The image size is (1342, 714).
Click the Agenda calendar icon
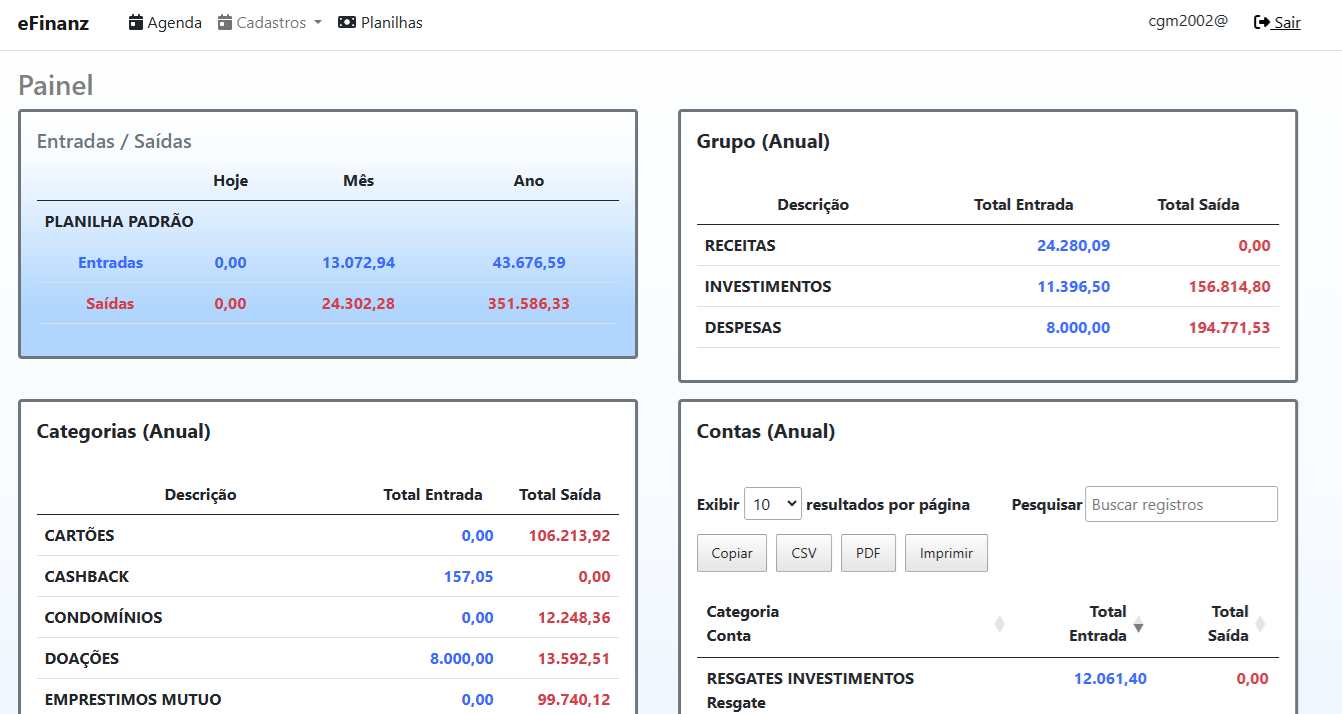tap(136, 22)
